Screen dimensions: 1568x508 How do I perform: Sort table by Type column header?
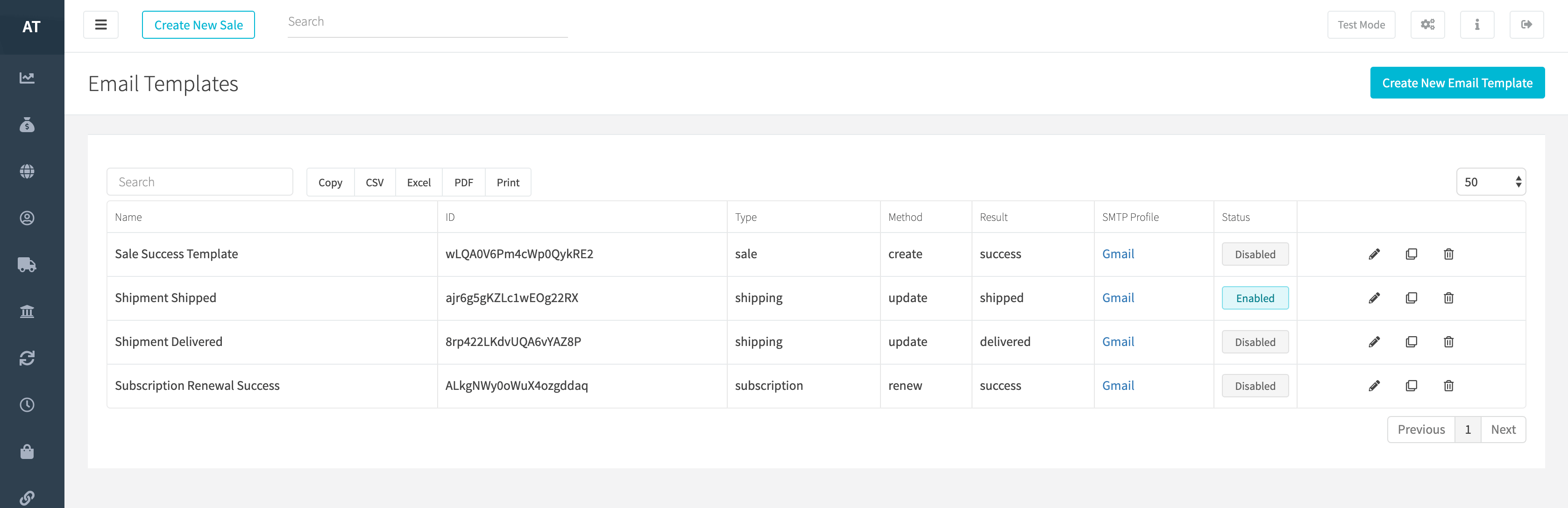pyautogui.click(x=745, y=217)
